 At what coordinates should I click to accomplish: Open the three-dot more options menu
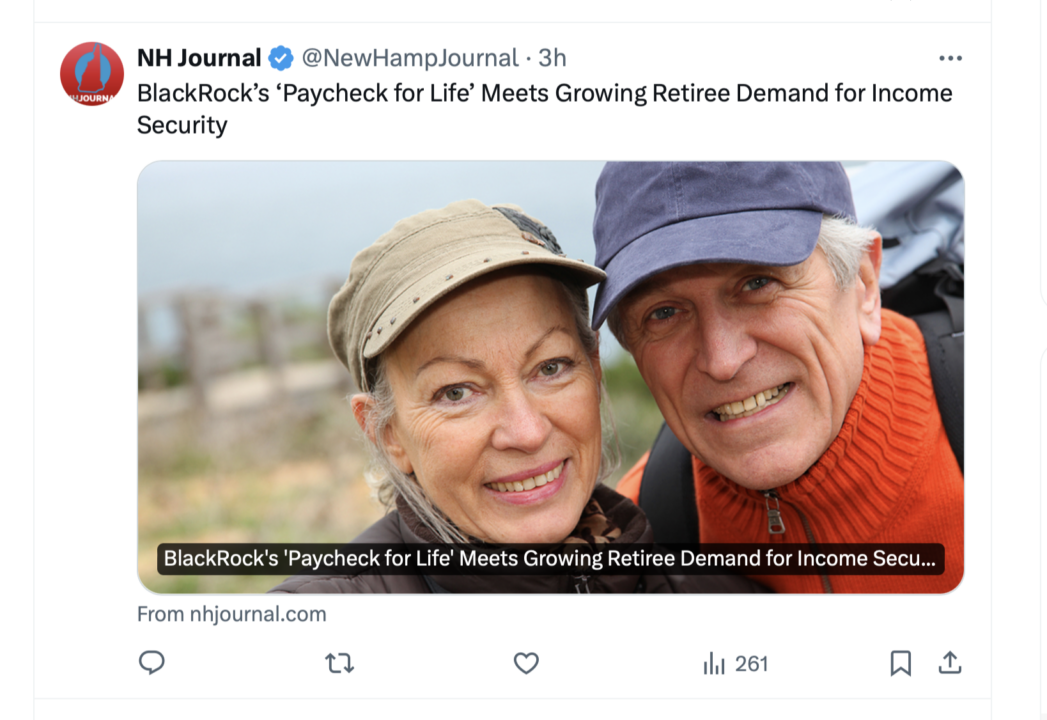click(x=949, y=58)
